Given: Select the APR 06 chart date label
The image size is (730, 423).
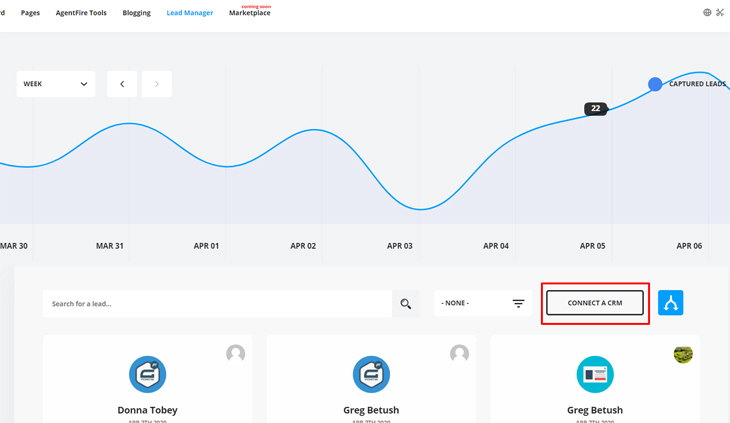Looking at the screenshot, I should [689, 246].
